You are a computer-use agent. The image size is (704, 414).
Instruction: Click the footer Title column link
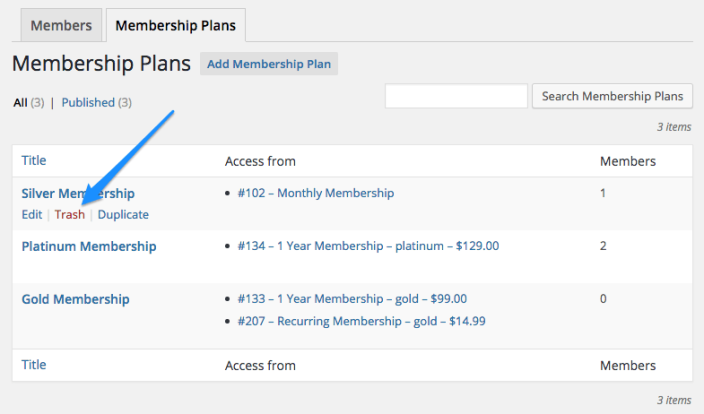(34, 365)
